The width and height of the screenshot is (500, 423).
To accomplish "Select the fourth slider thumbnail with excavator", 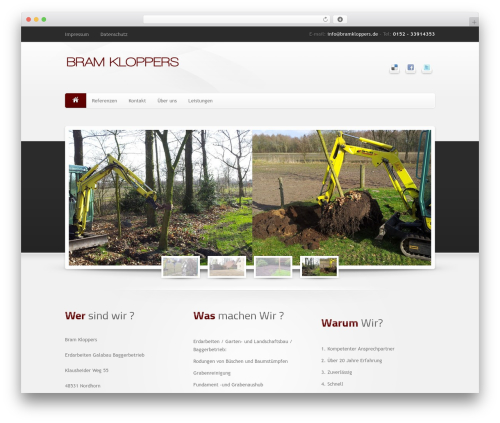I will [319, 267].
